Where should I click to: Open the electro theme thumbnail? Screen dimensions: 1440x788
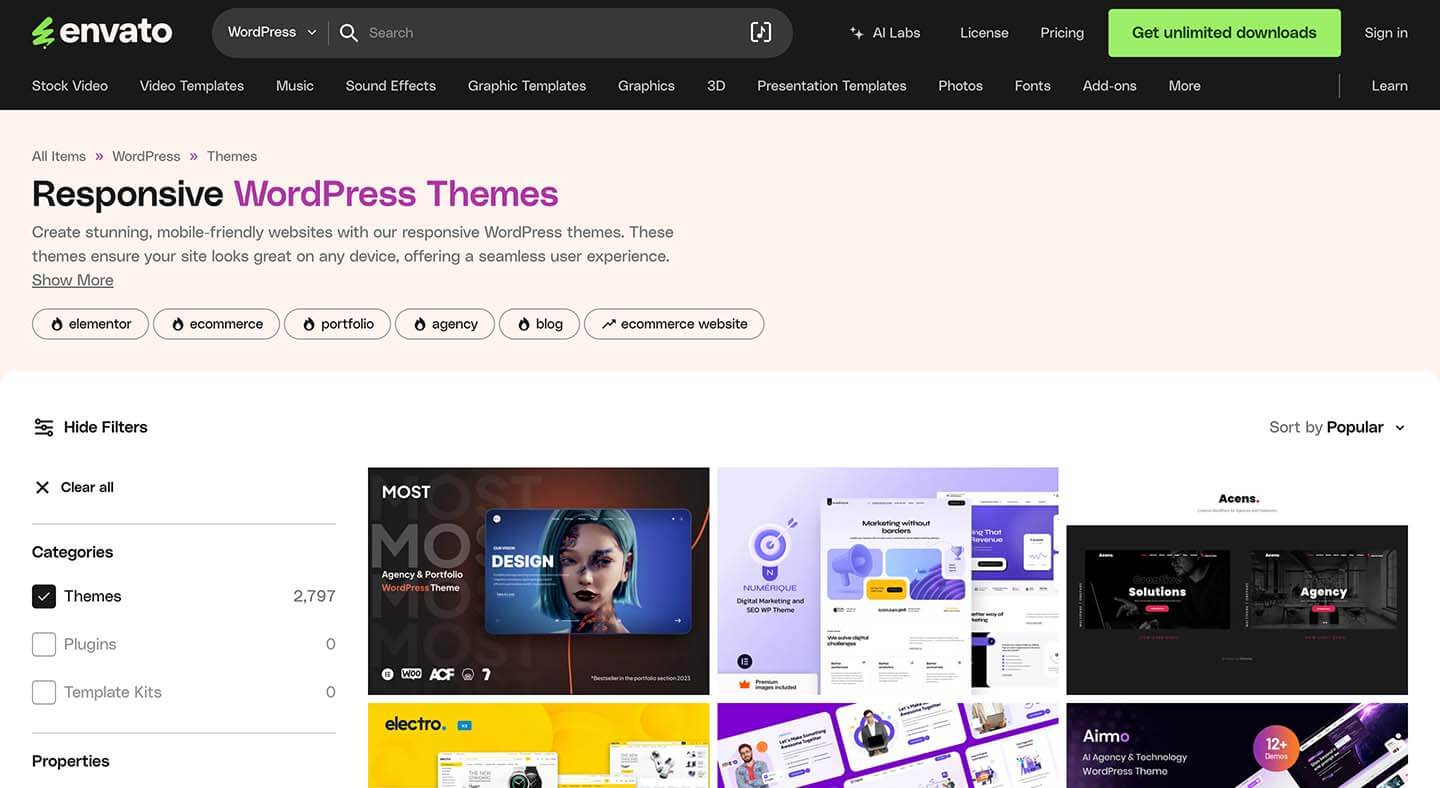538,745
